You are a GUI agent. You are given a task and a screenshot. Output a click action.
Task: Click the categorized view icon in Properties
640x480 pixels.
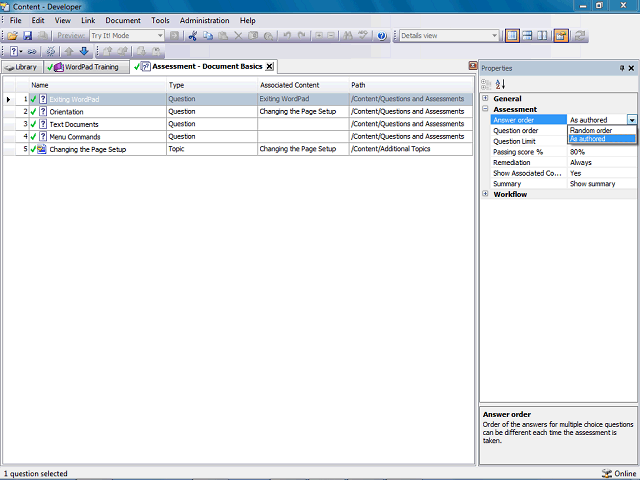[486, 84]
